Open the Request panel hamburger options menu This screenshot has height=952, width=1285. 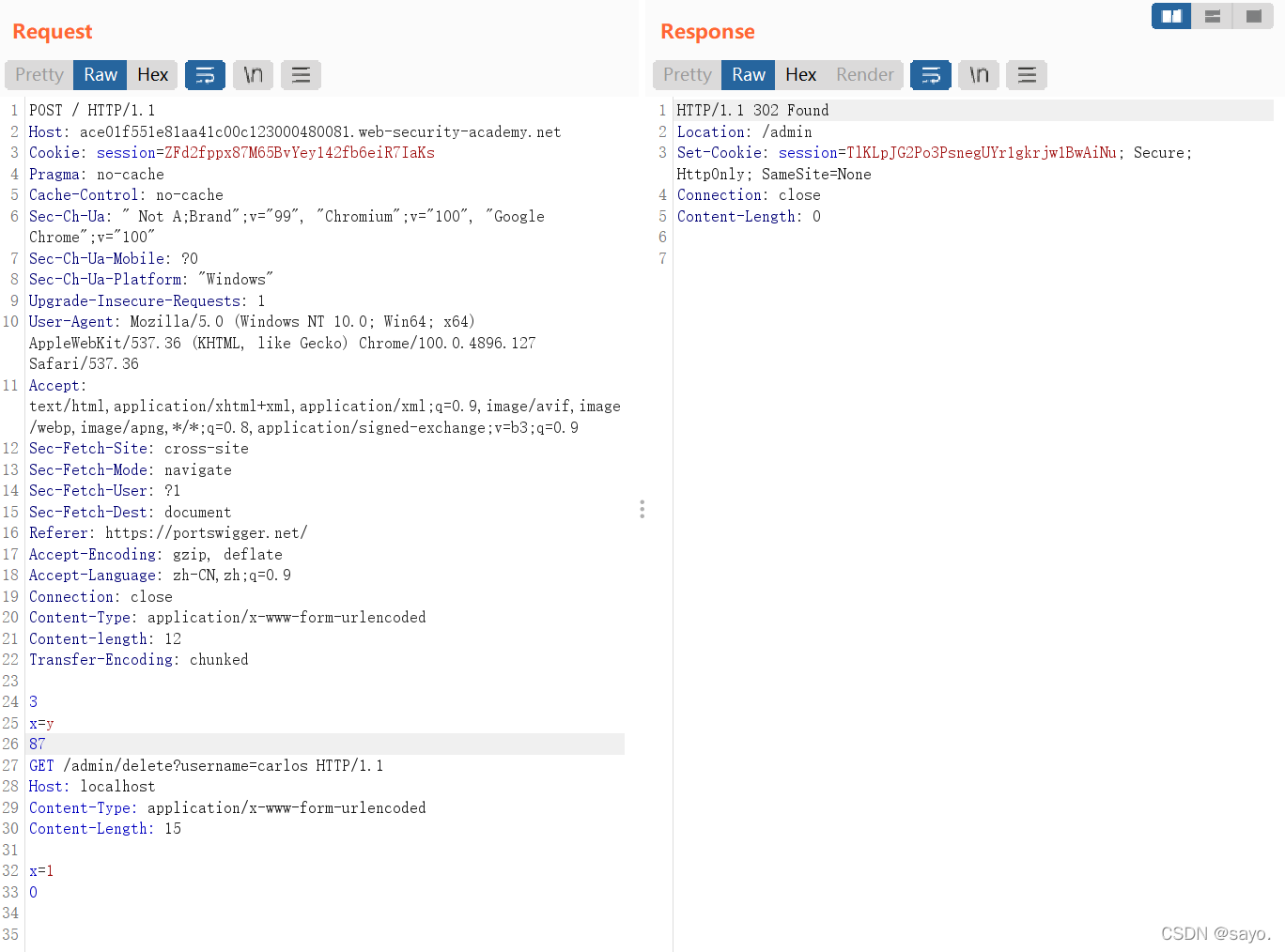click(x=301, y=75)
